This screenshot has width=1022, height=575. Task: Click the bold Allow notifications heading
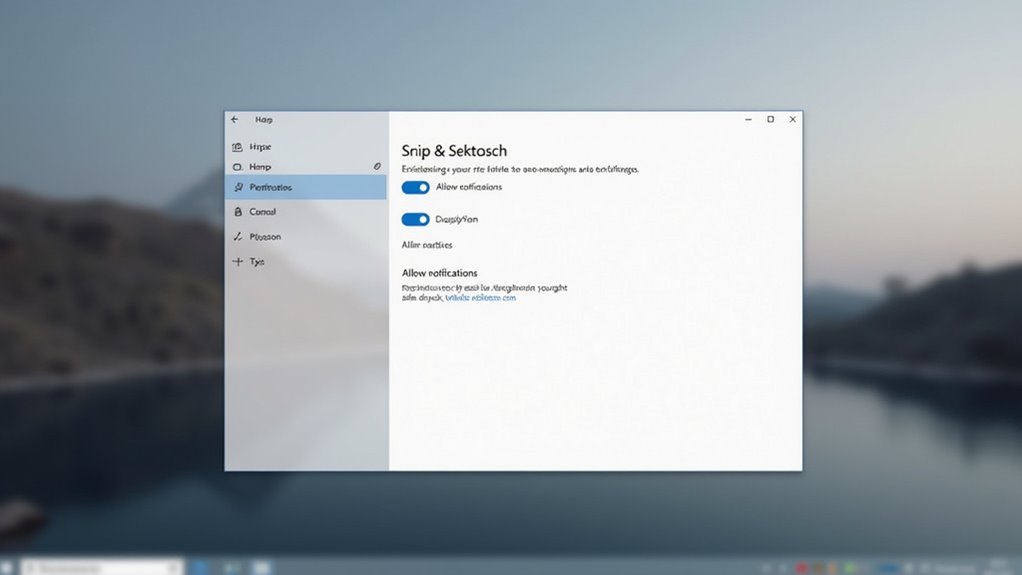click(439, 273)
